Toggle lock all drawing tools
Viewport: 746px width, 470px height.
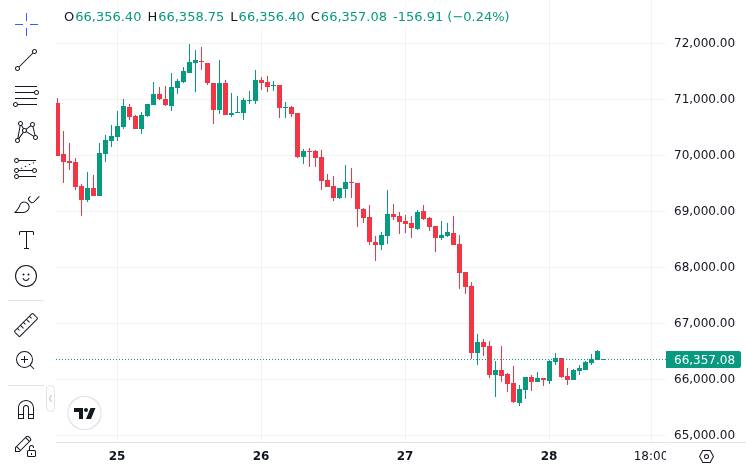(26, 446)
